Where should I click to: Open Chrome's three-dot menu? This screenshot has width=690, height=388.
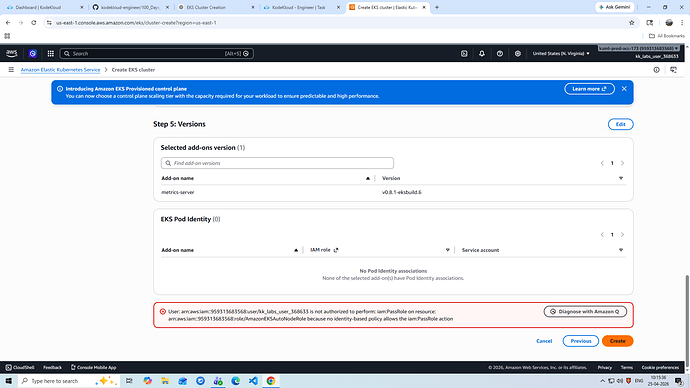tap(682, 22)
